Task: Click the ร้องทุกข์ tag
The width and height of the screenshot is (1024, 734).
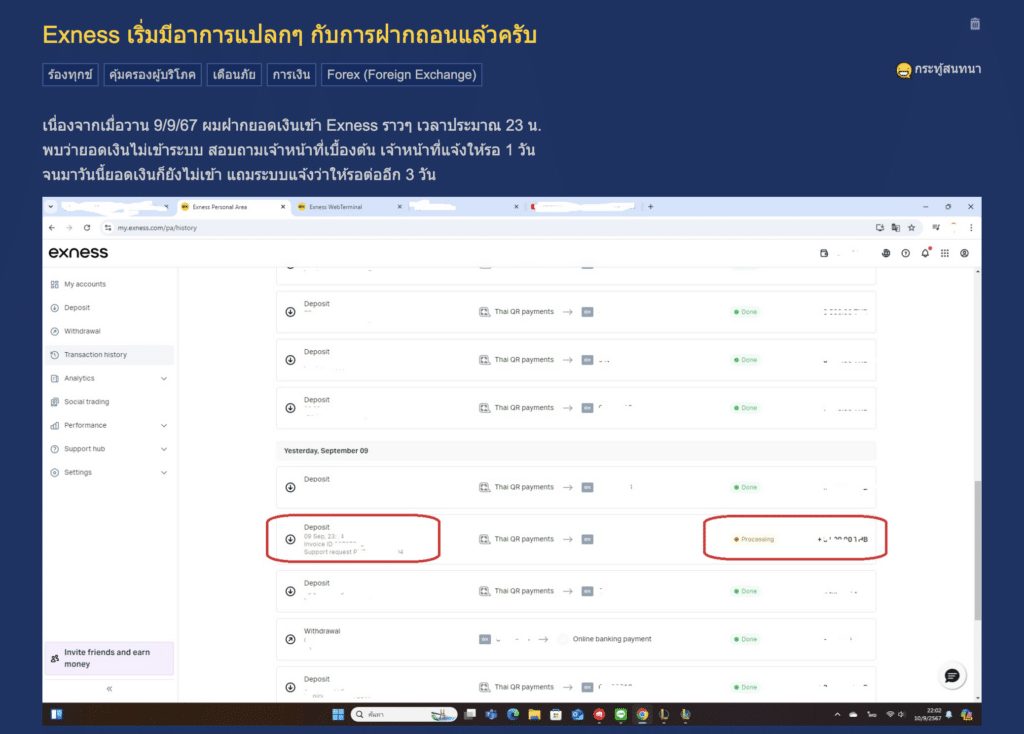Action: pyautogui.click(x=71, y=74)
